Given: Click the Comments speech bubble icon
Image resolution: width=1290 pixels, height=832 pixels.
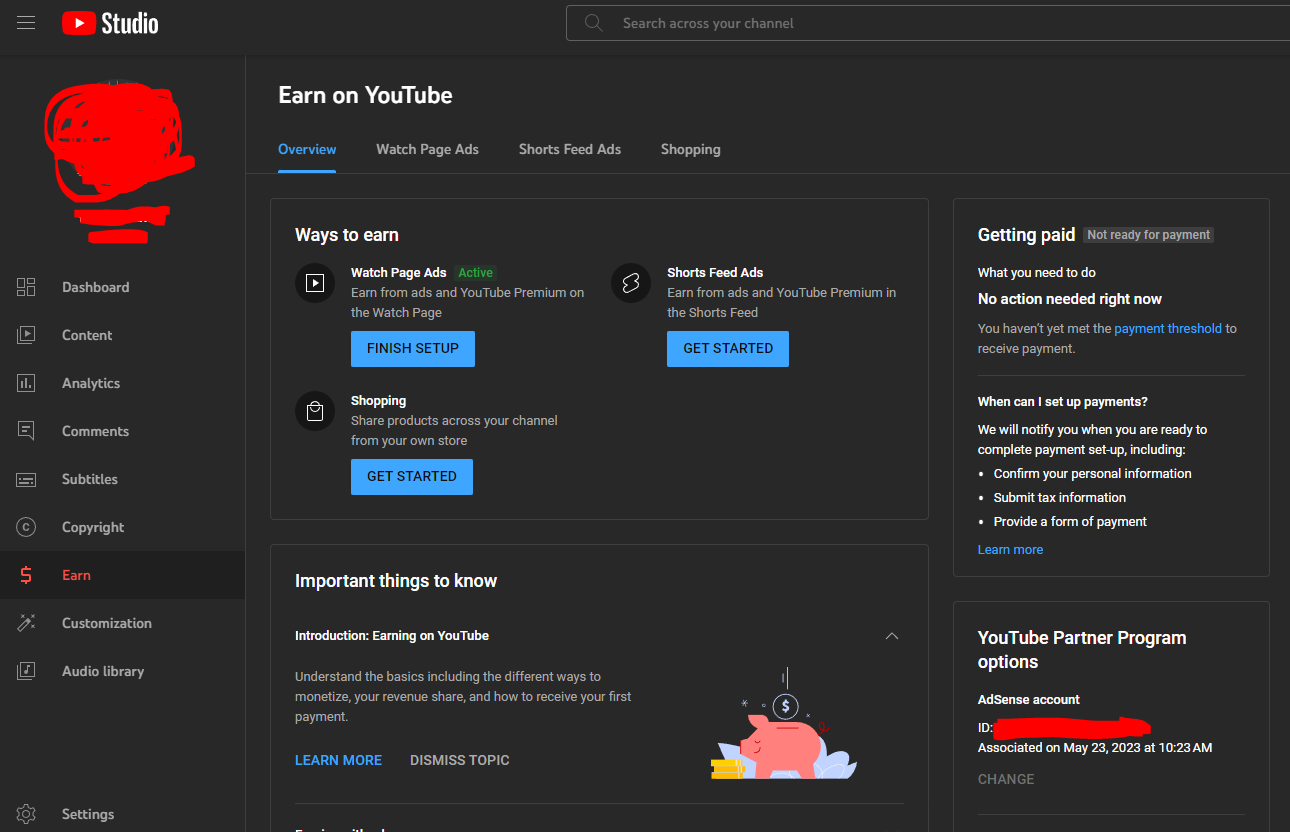Looking at the screenshot, I should coord(26,431).
